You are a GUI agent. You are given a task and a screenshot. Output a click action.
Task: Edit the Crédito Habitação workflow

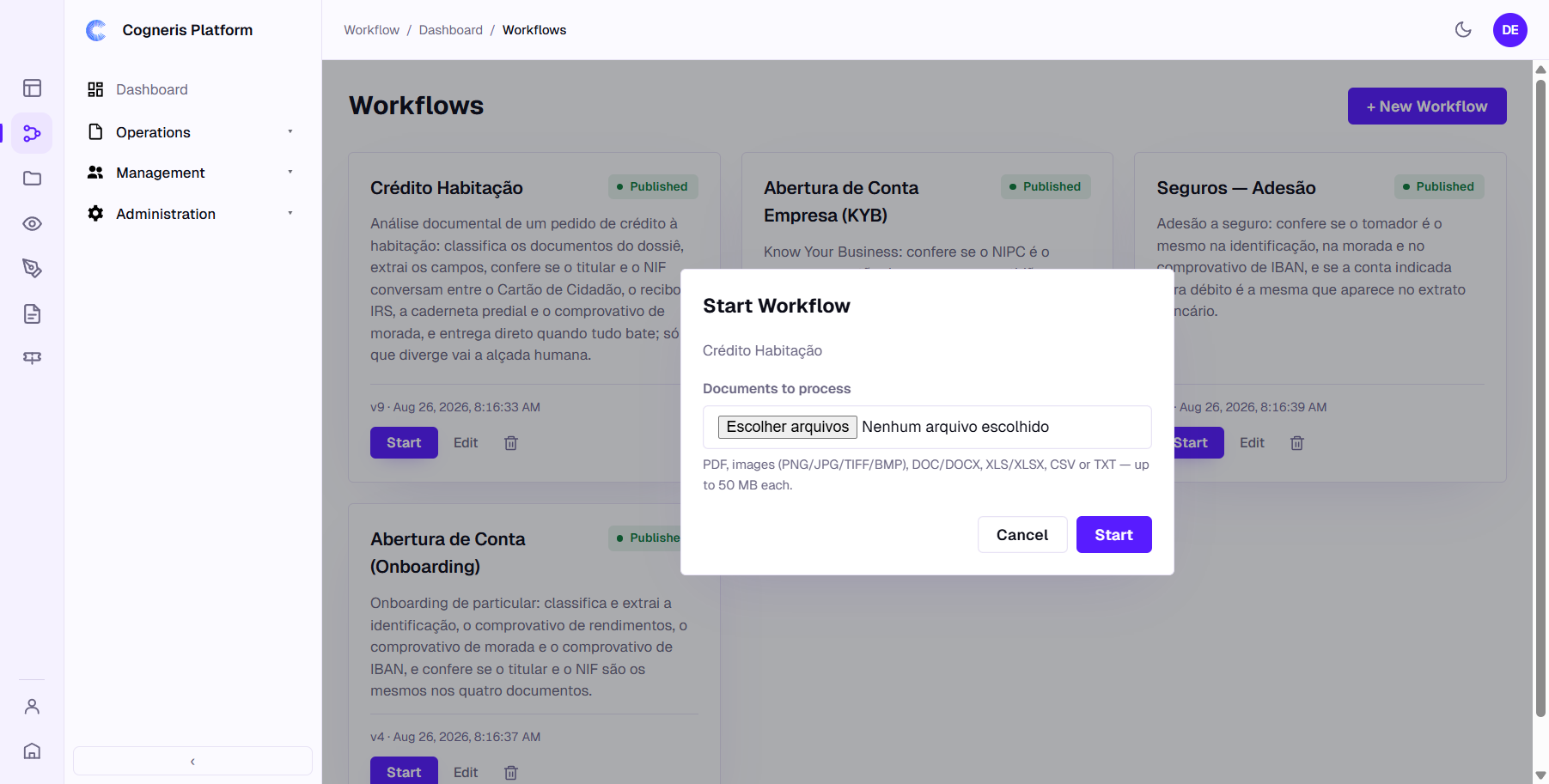click(x=466, y=443)
